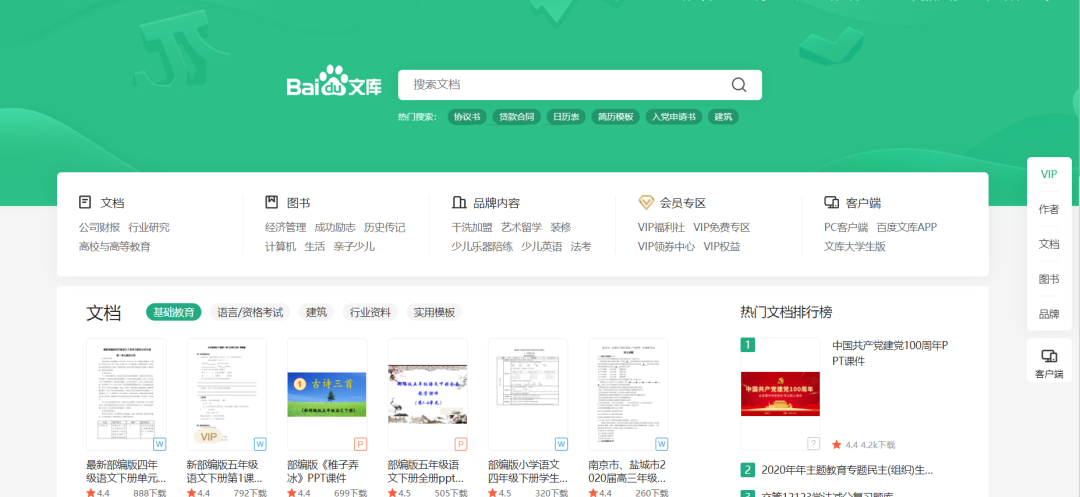Jump to 文档 in right sidebar
The width and height of the screenshot is (1080, 497).
coord(1049,244)
